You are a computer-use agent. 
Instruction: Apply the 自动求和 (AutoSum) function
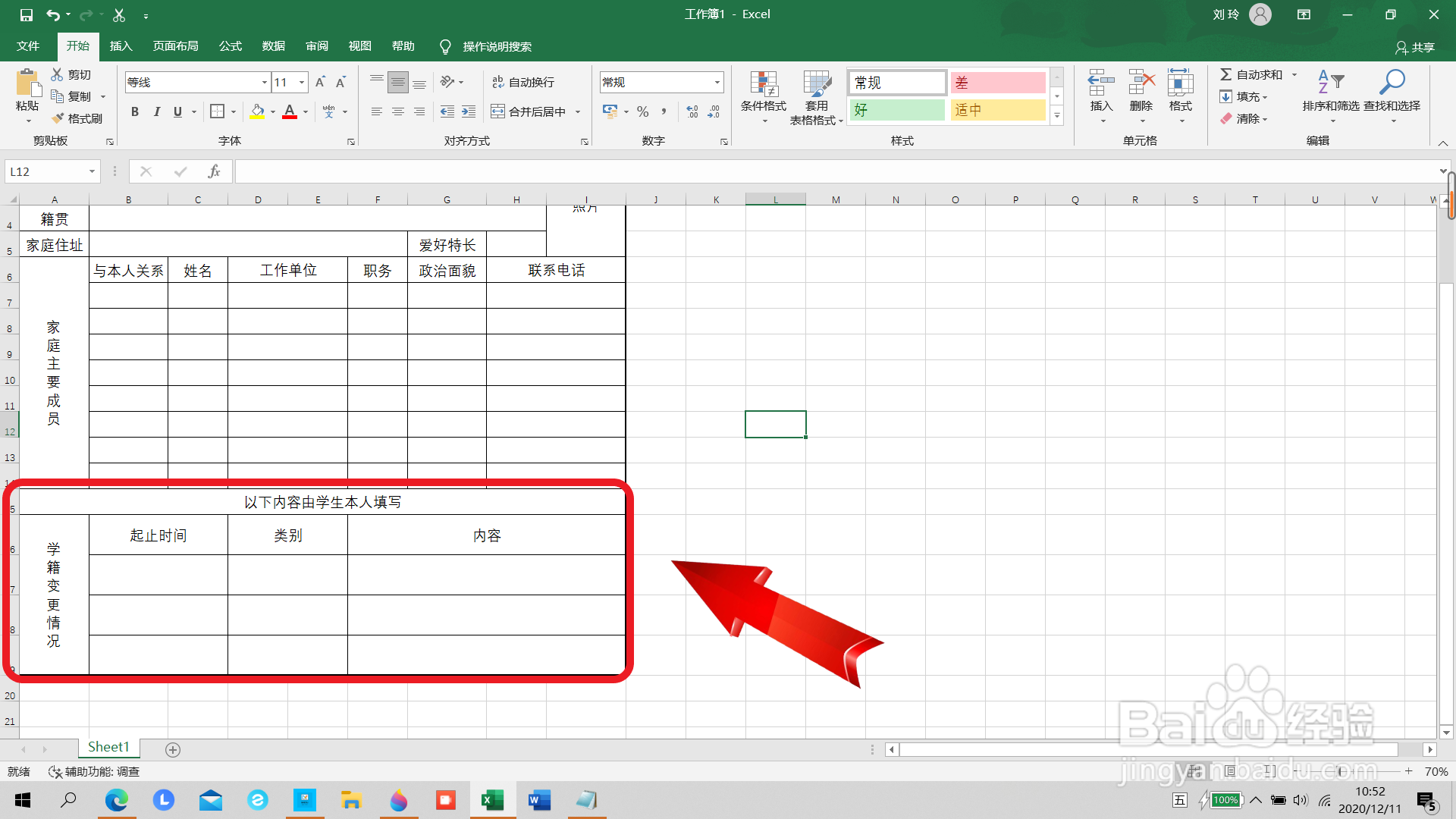[1255, 74]
